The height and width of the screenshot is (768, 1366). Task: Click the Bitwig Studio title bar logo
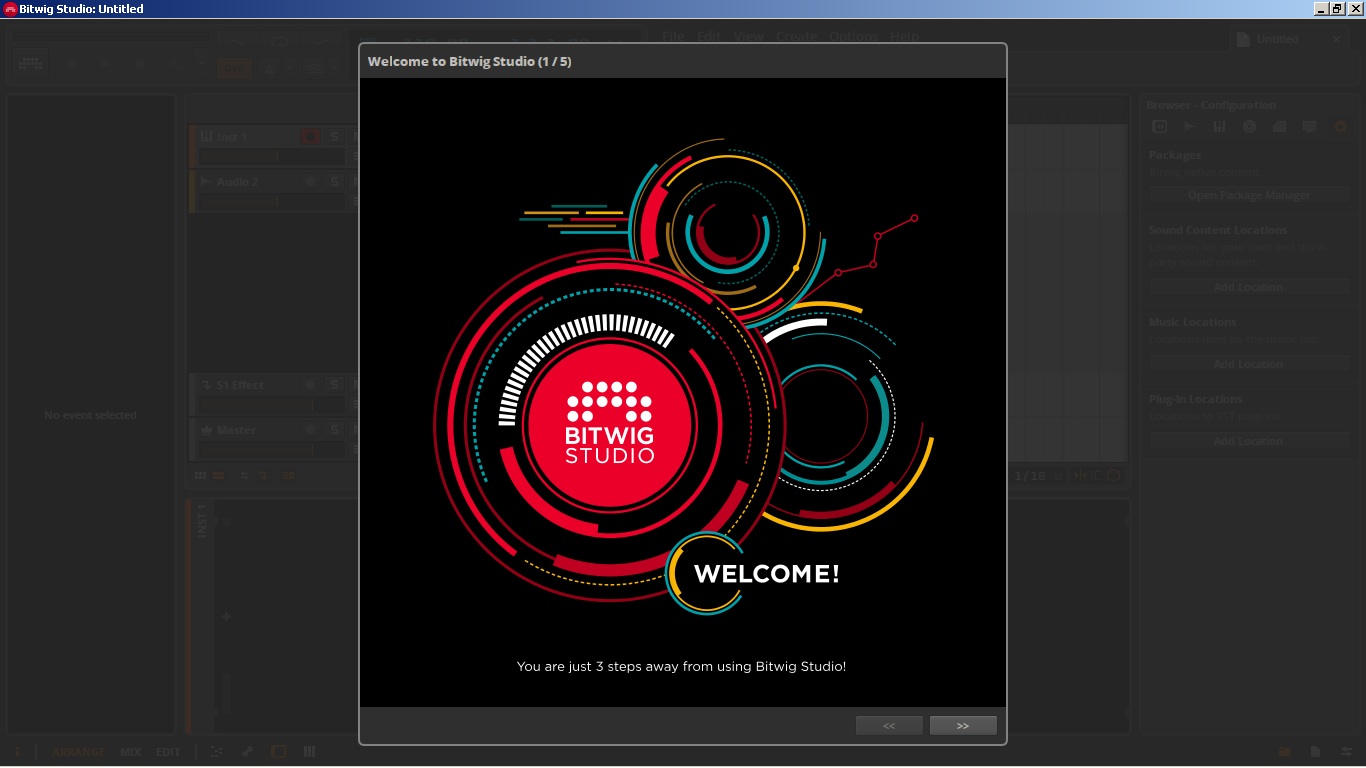click(x=10, y=9)
